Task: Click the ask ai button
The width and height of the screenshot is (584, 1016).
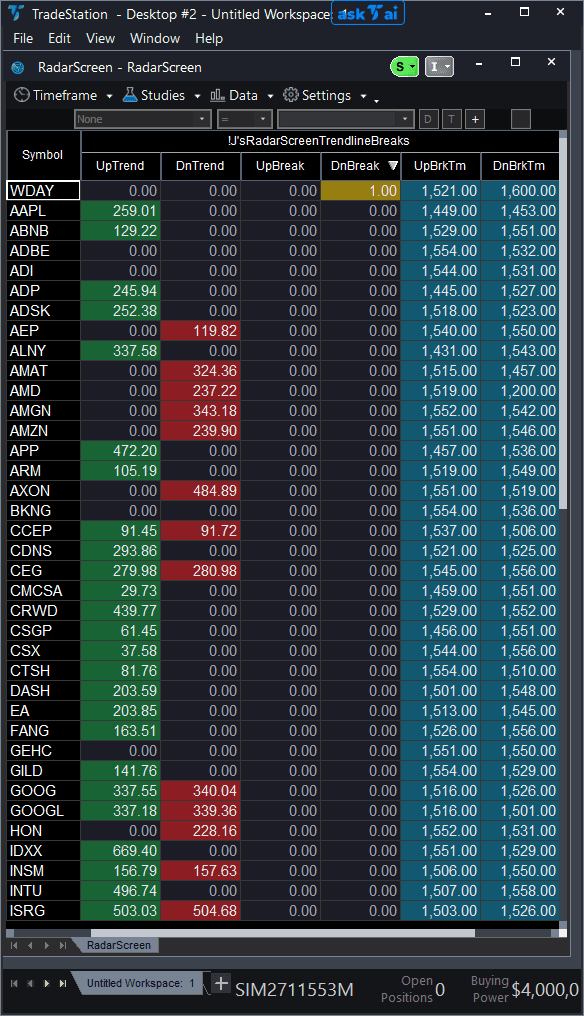Action: coord(367,13)
